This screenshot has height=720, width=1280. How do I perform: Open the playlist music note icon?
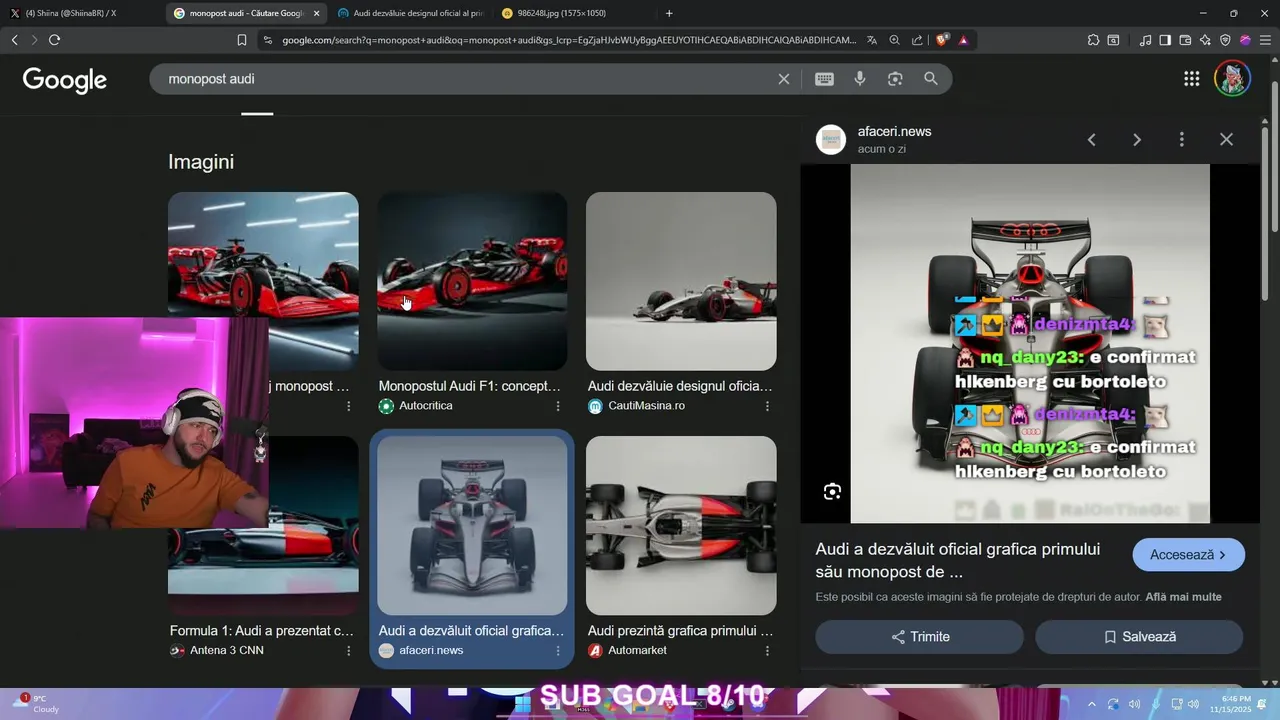[x=1145, y=40]
